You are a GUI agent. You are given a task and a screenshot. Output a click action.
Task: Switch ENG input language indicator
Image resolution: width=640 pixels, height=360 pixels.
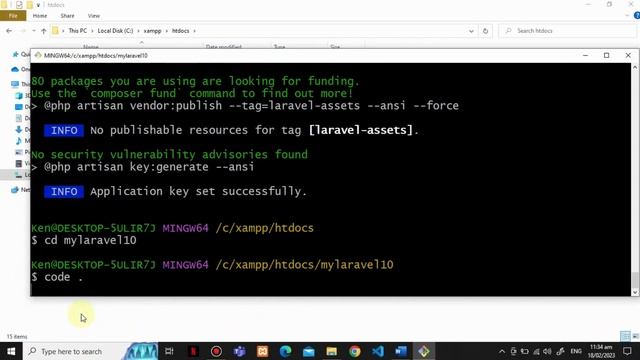[576, 351]
